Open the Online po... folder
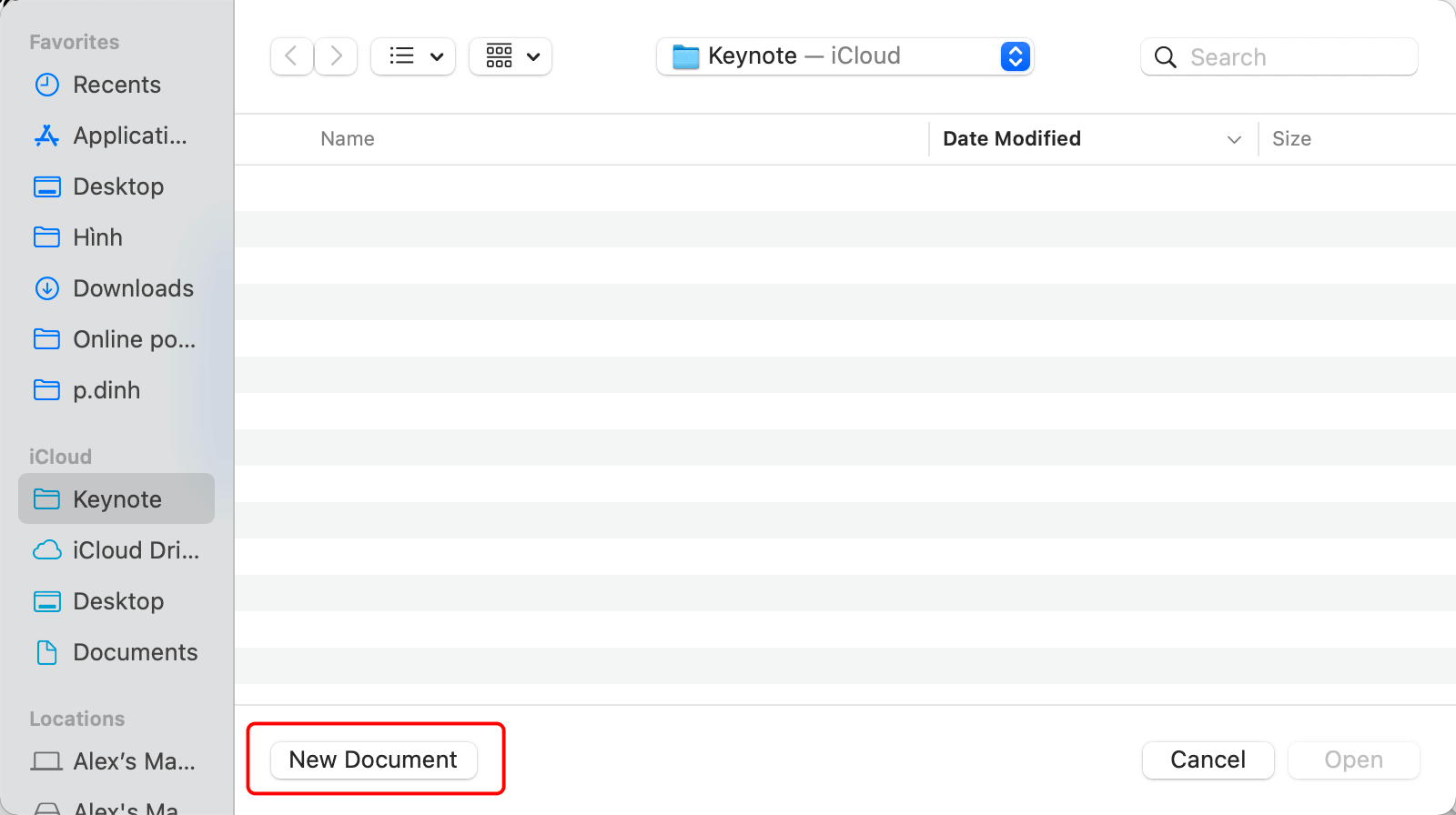This screenshot has height=815, width=1456. (x=116, y=339)
